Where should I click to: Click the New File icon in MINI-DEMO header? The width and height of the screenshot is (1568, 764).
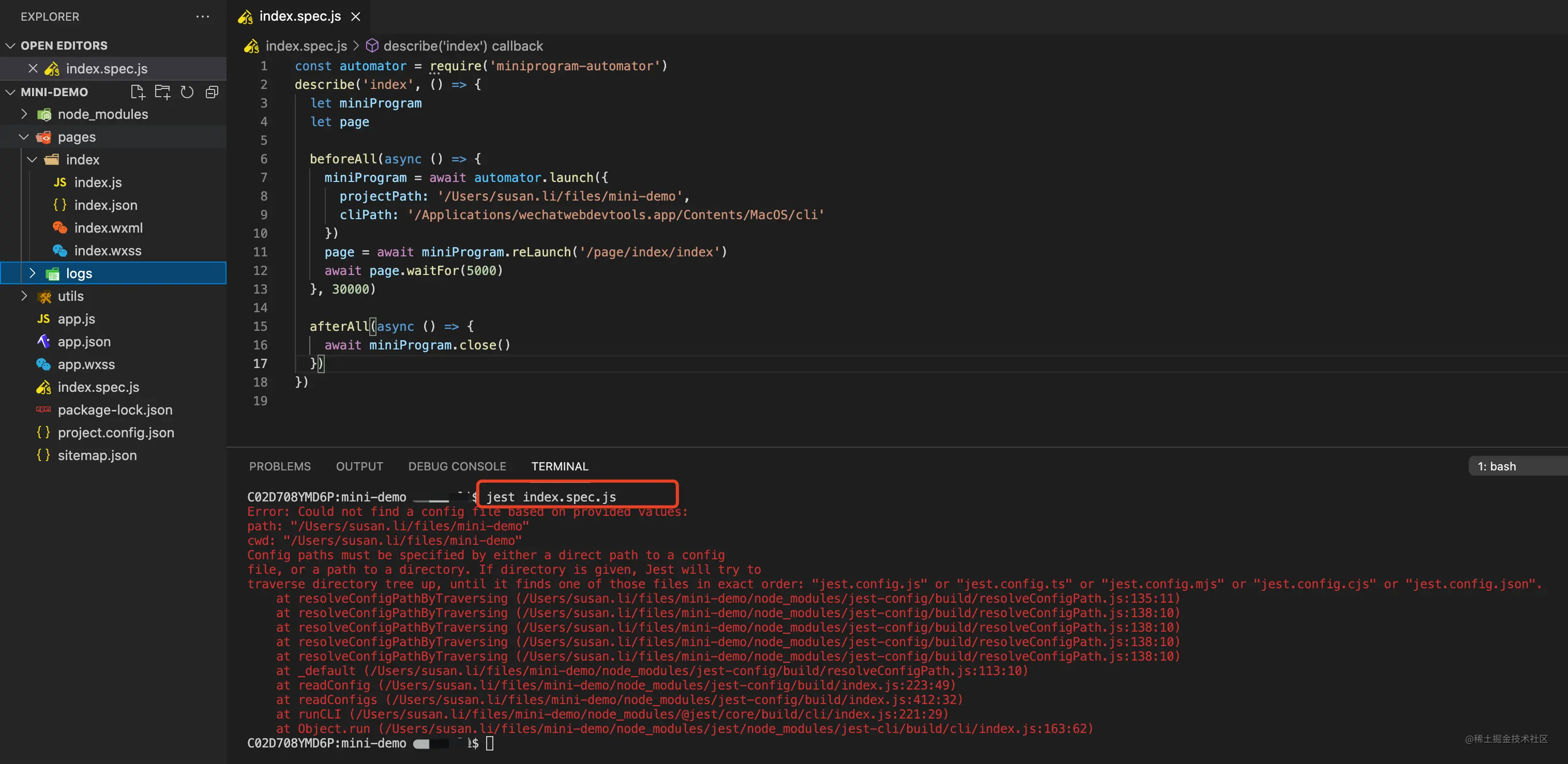pos(138,92)
